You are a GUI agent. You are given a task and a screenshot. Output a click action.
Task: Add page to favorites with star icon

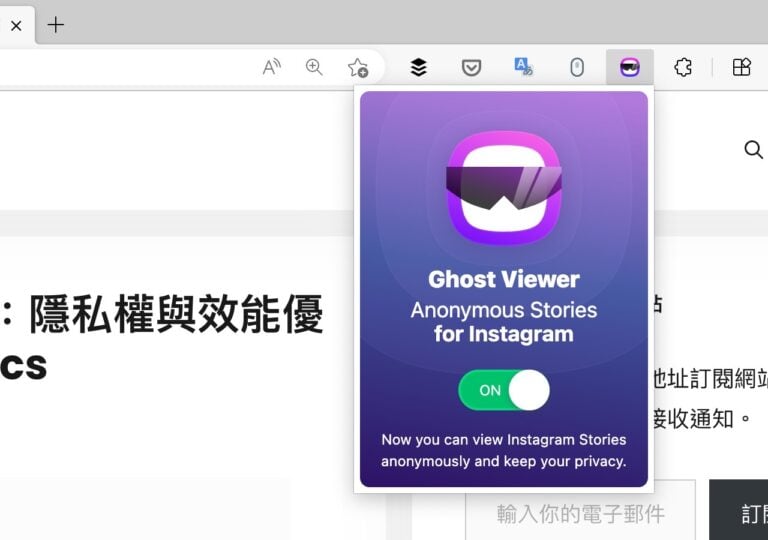click(x=358, y=68)
